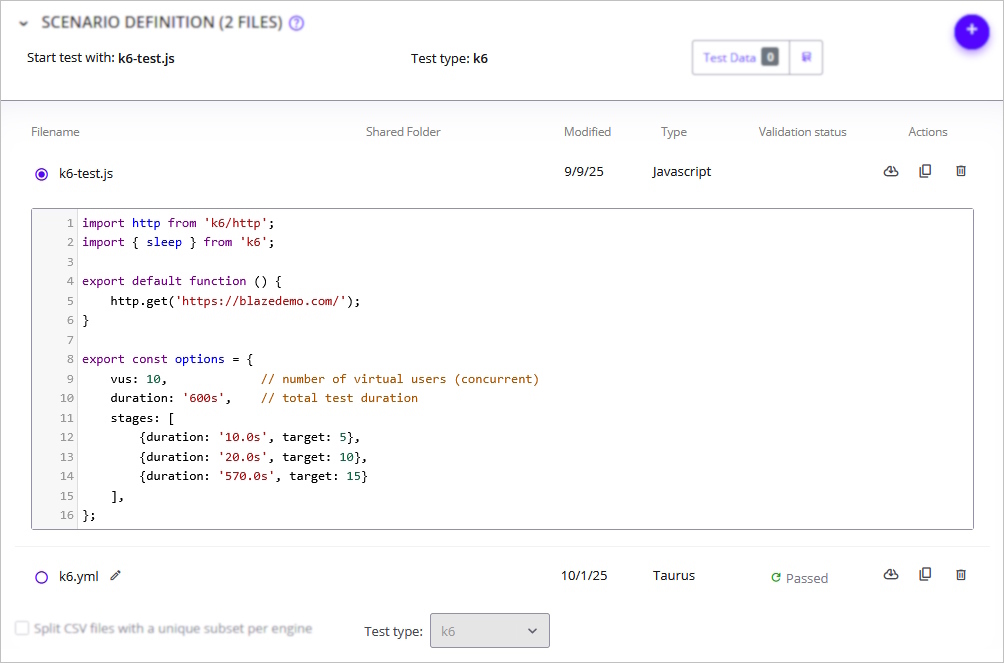The image size is (1004, 663).
Task: Click the purple plus add file button
Action: (x=971, y=31)
